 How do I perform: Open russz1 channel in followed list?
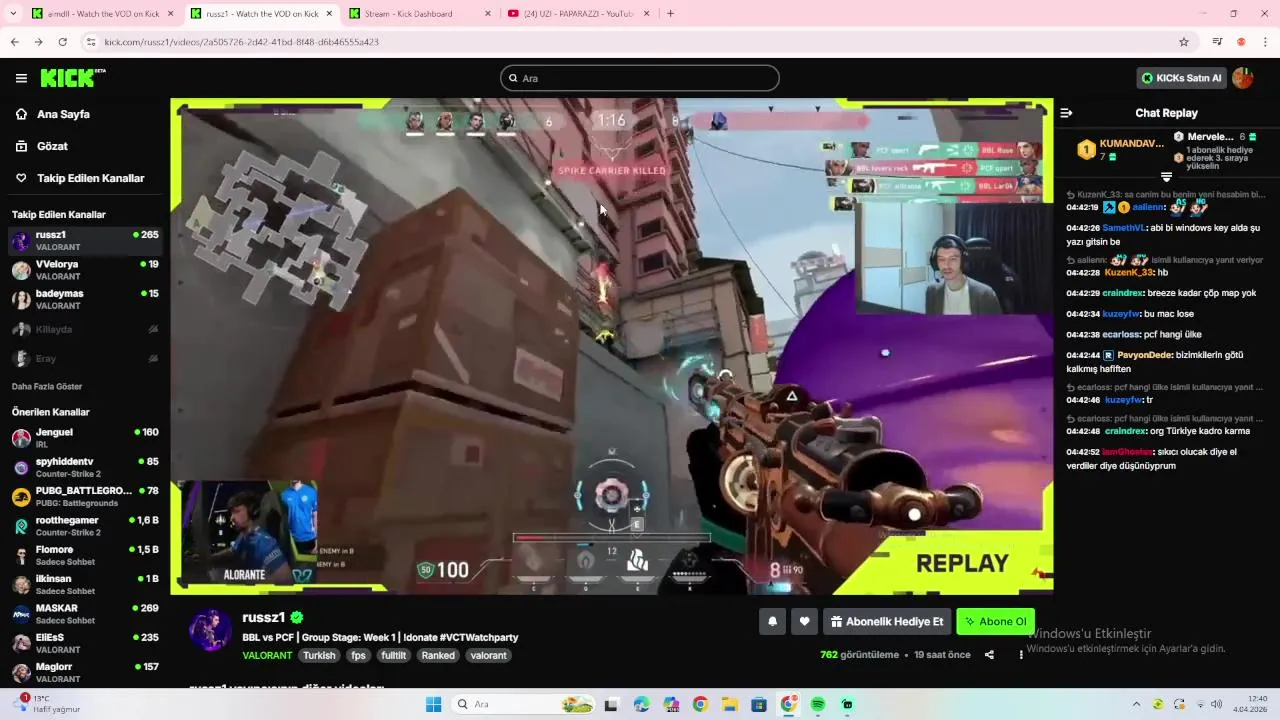click(x=85, y=240)
